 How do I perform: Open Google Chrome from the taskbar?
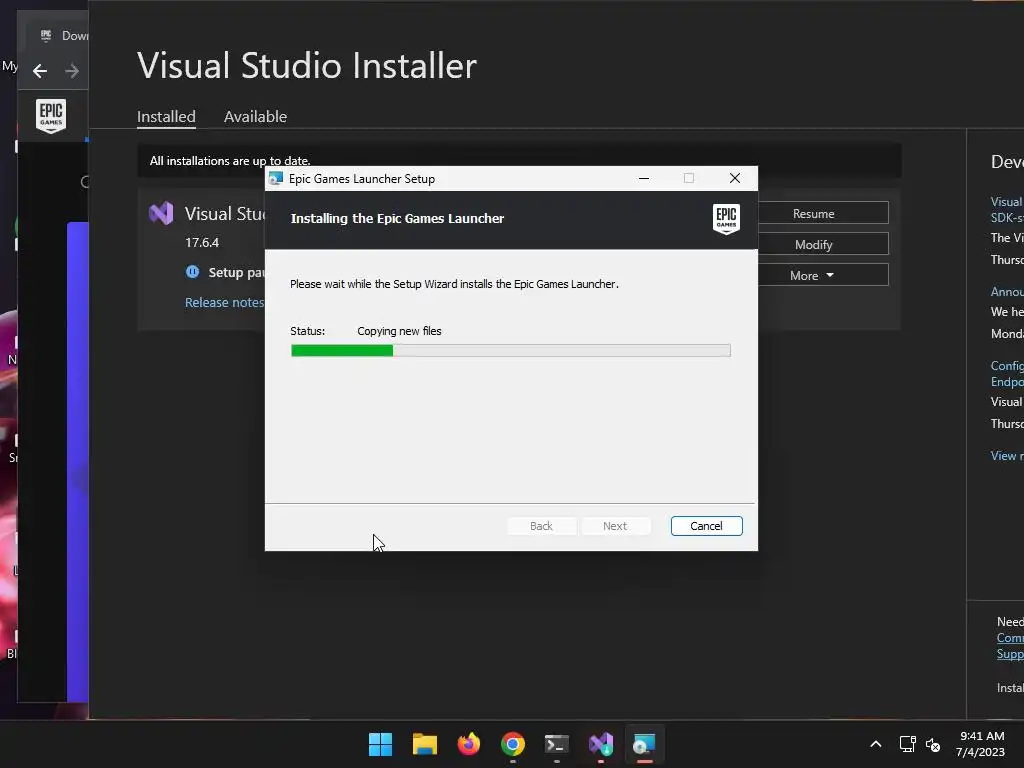point(513,744)
